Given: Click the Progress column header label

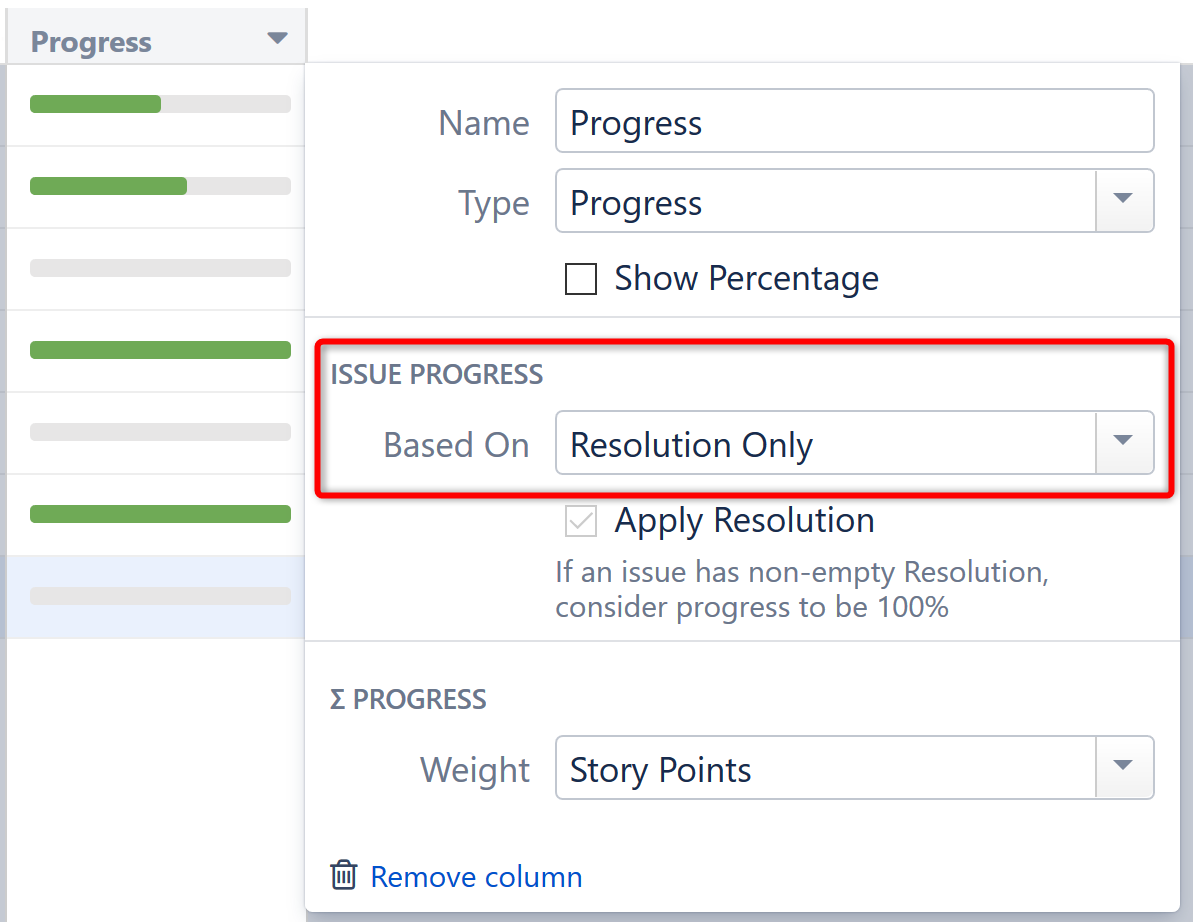Looking at the screenshot, I should [92, 42].
